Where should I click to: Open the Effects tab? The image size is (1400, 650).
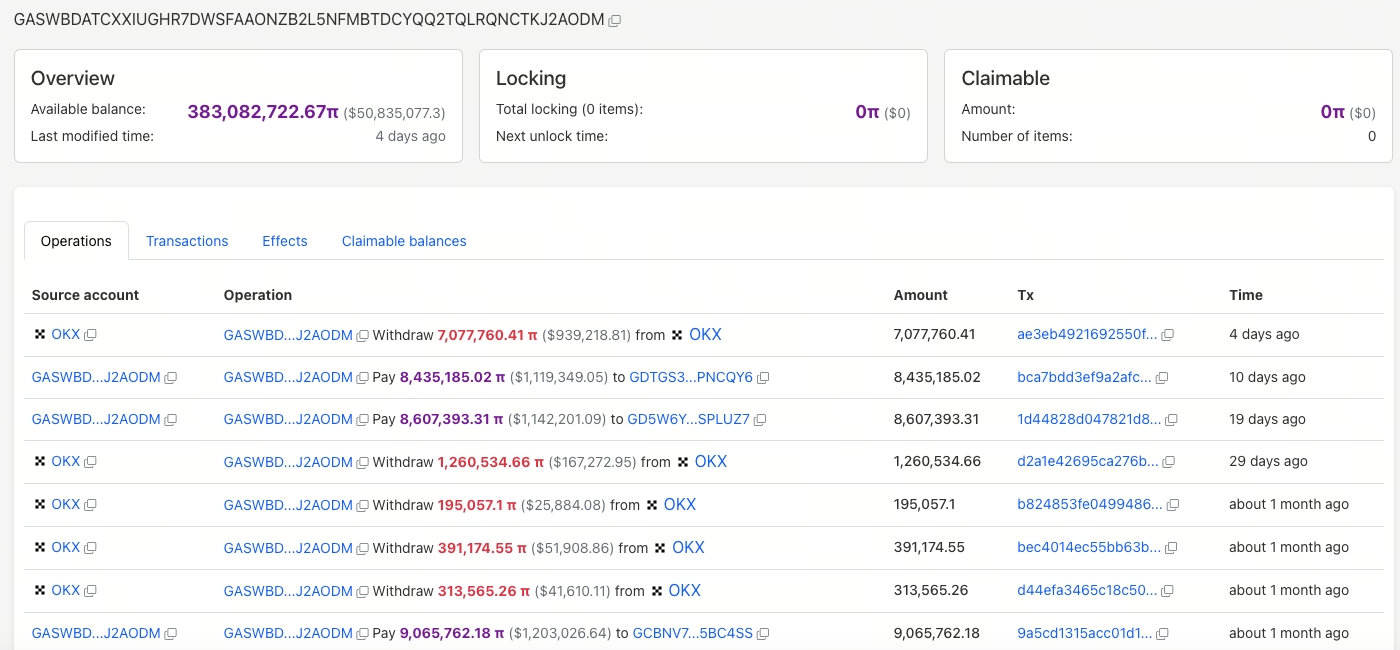point(285,241)
